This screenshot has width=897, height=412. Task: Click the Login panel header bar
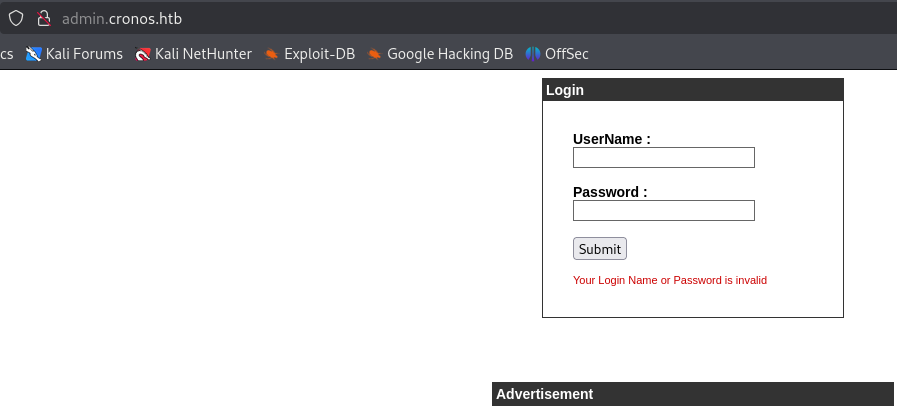click(692, 90)
